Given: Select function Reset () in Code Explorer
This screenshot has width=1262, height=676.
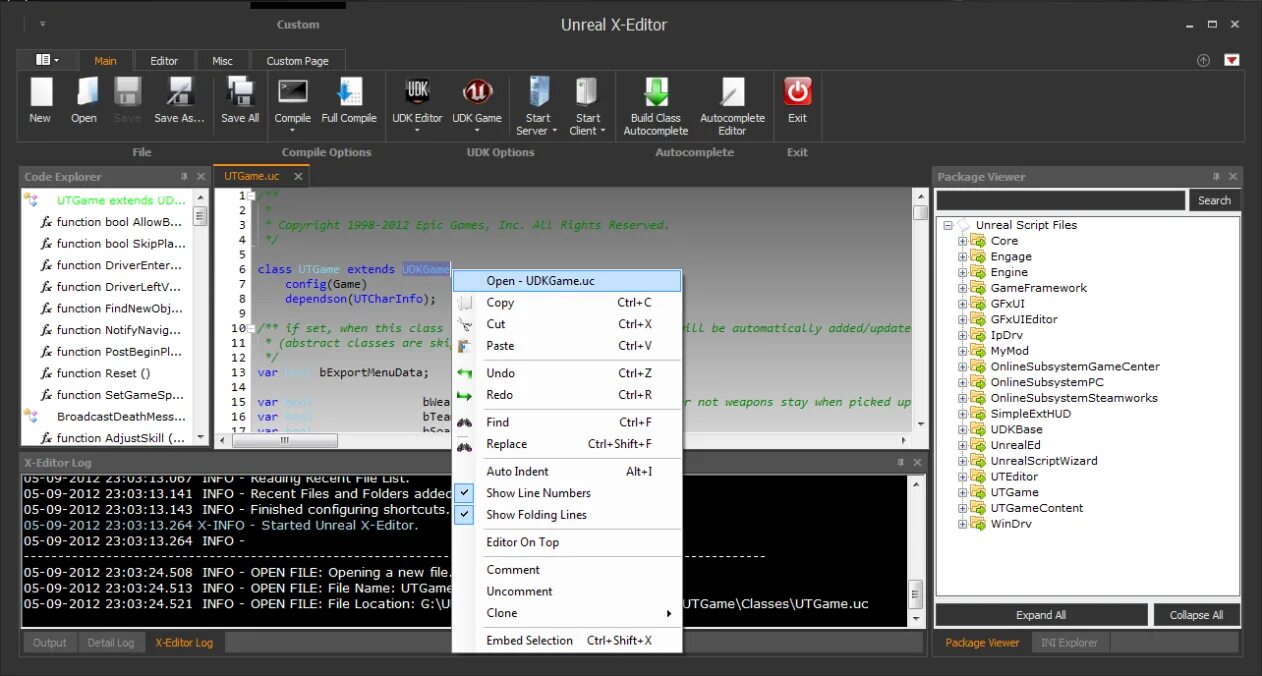Looking at the screenshot, I should (103, 373).
